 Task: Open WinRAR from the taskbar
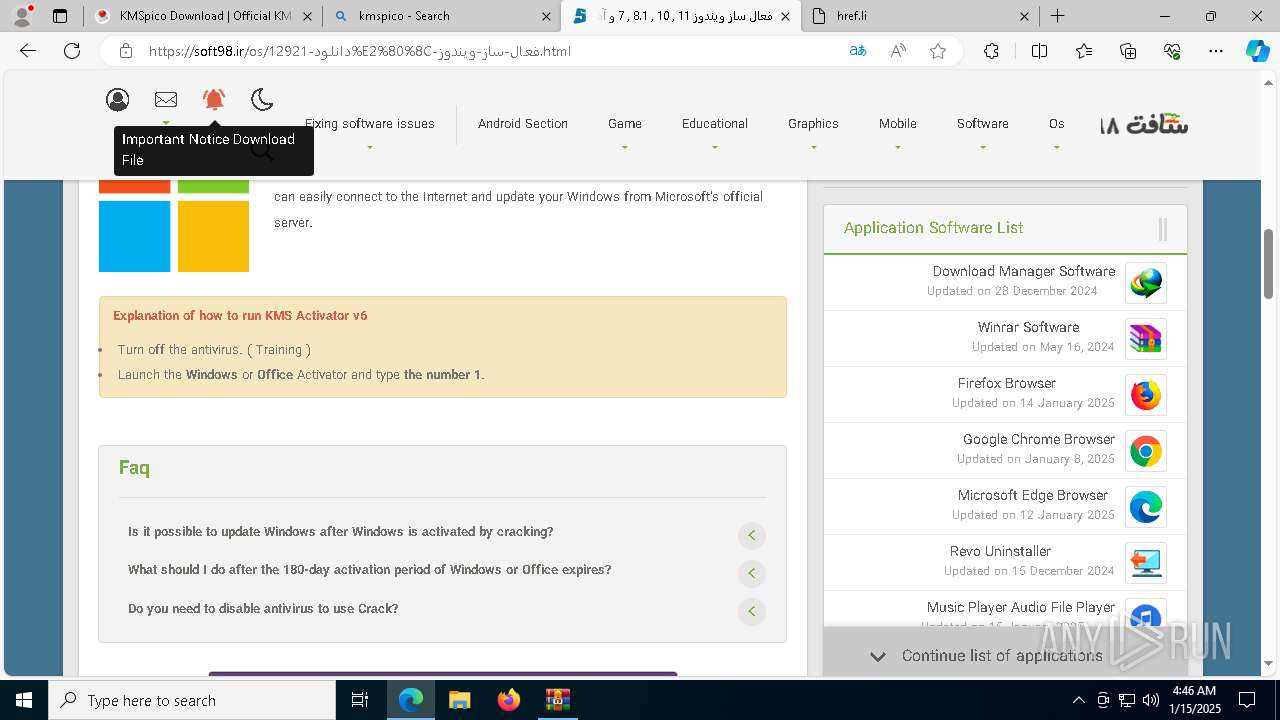coord(557,700)
